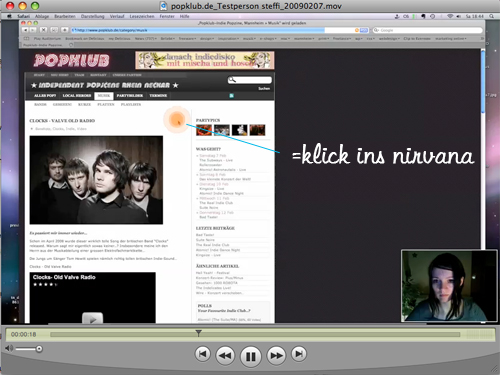
Task: Expand the 'musik' bookmarks folder dropdown
Action: pyautogui.click(x=249, y=39)
